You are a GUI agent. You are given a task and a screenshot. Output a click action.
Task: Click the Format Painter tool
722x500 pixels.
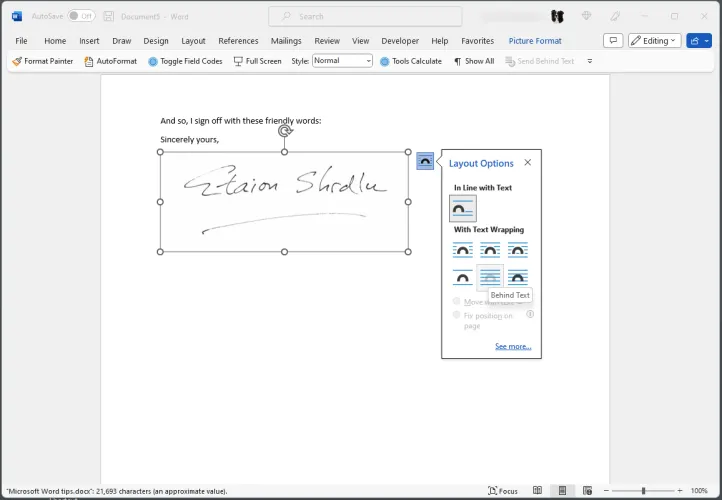[42, 61]
